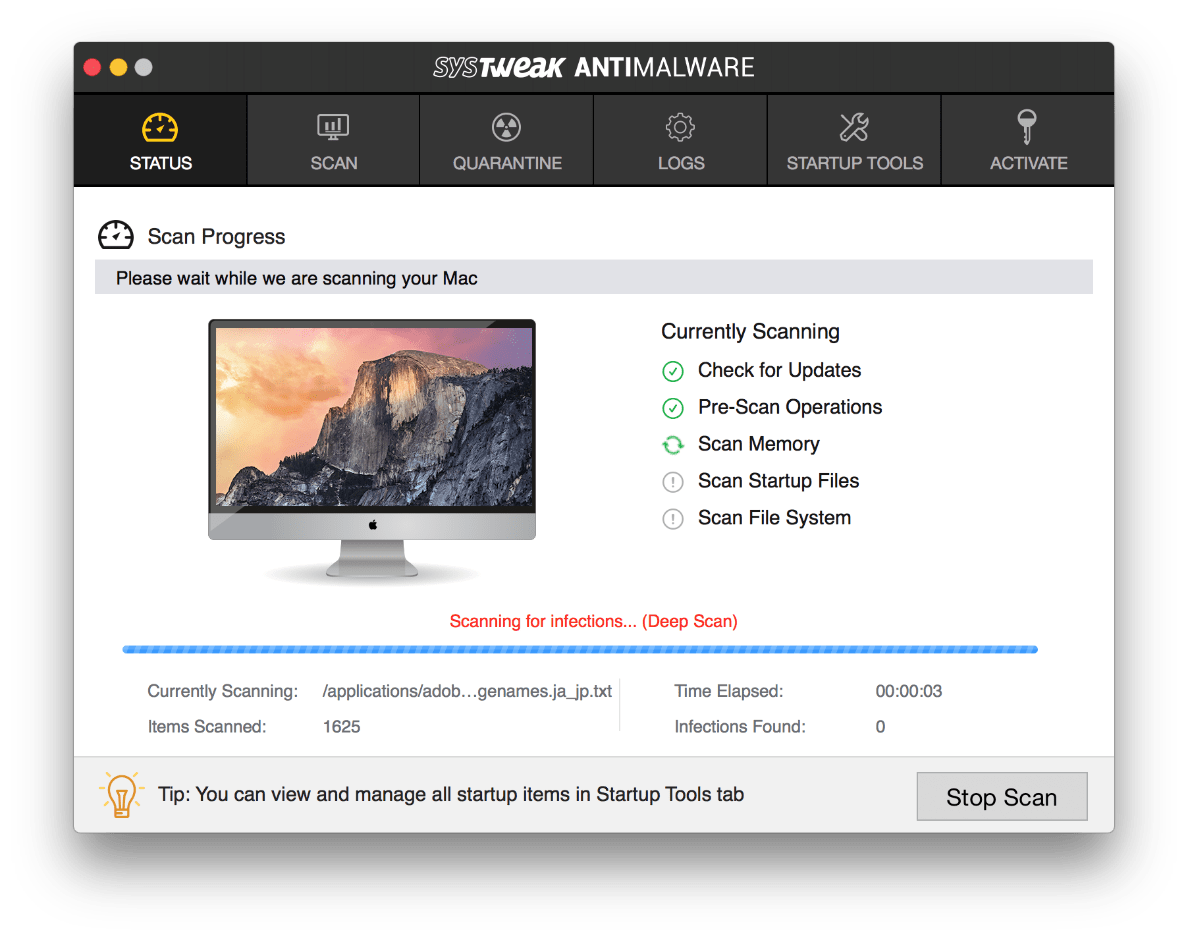Click the 'Currently Scanning' heading on the right
Viewport: 1188px width, 938px height.
[x=750, y=332]
